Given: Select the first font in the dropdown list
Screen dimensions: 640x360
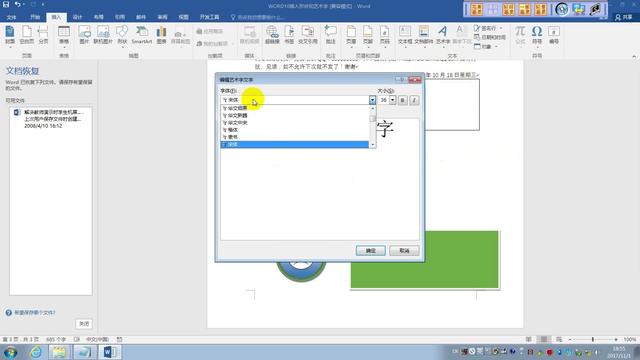Looking at the screenshot, I should 294,108.
